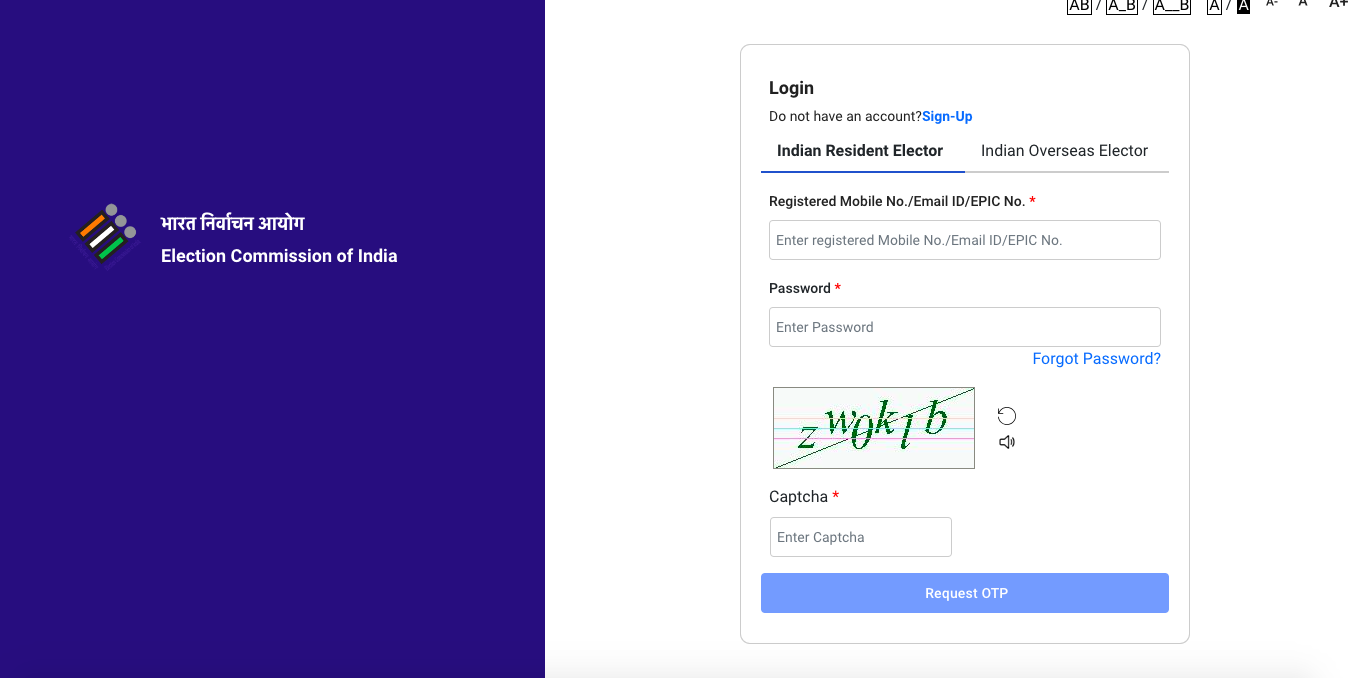The height and width of the screenshot is (678, 1350).
Task: Reset font size to default A
Action: pyautogui.click(x=1303, y=4)
